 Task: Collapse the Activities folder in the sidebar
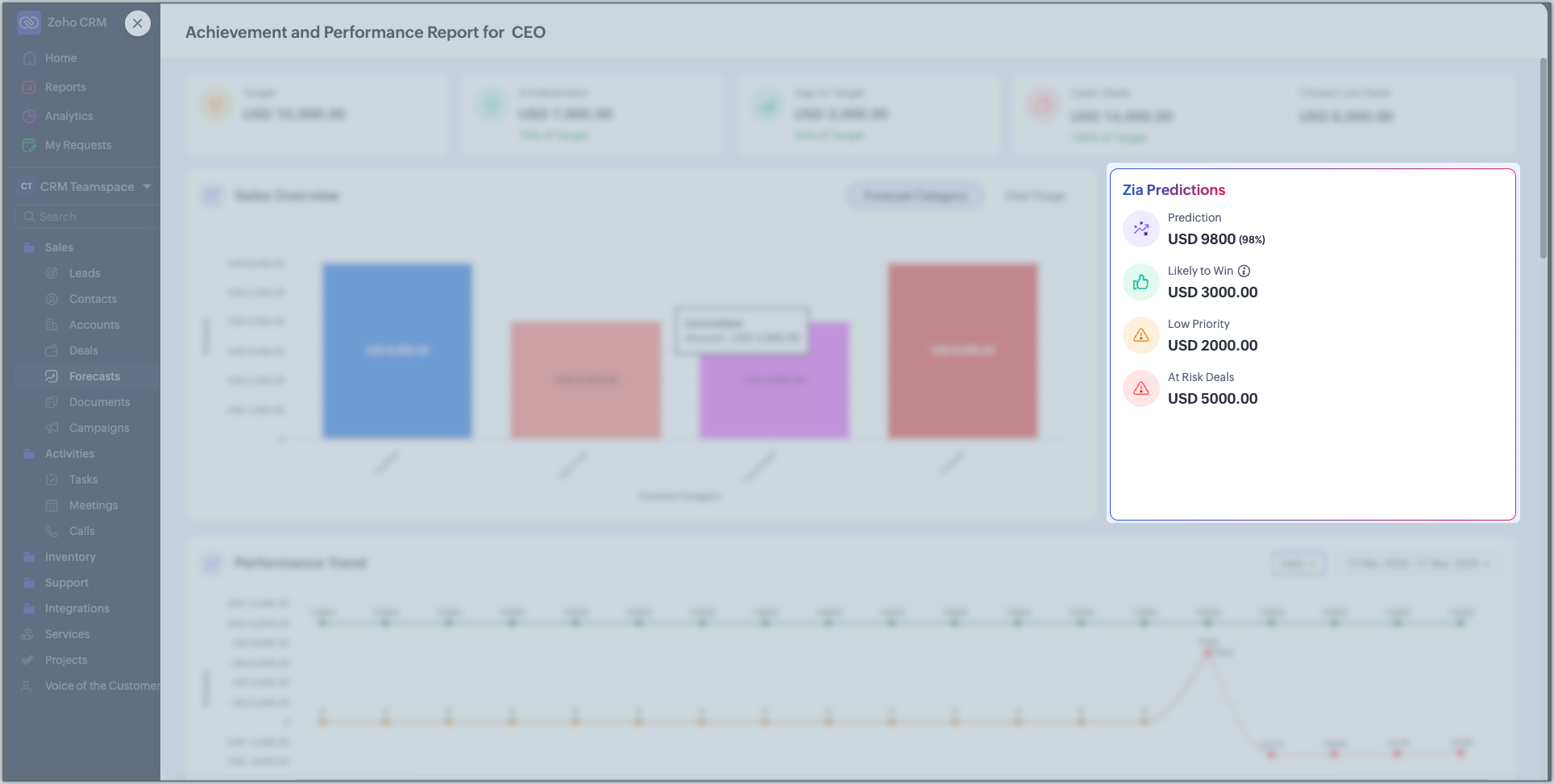pyautogui.click(x=29, y=454)
